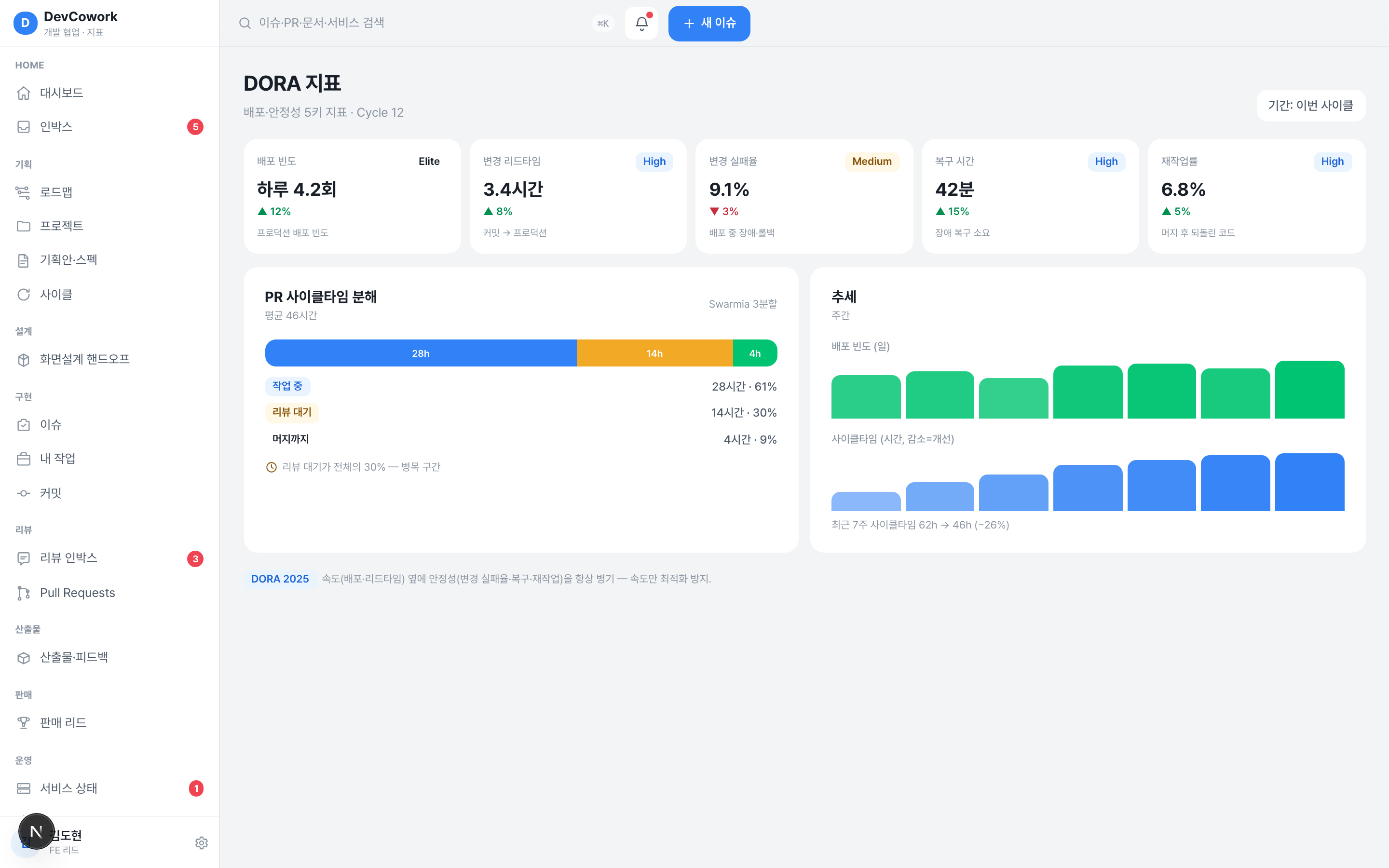Image resolution: width=1389 pixels, height=868 pixels.
Task: Select 기획안·스펙 in the sidebar
Action: 109,260
